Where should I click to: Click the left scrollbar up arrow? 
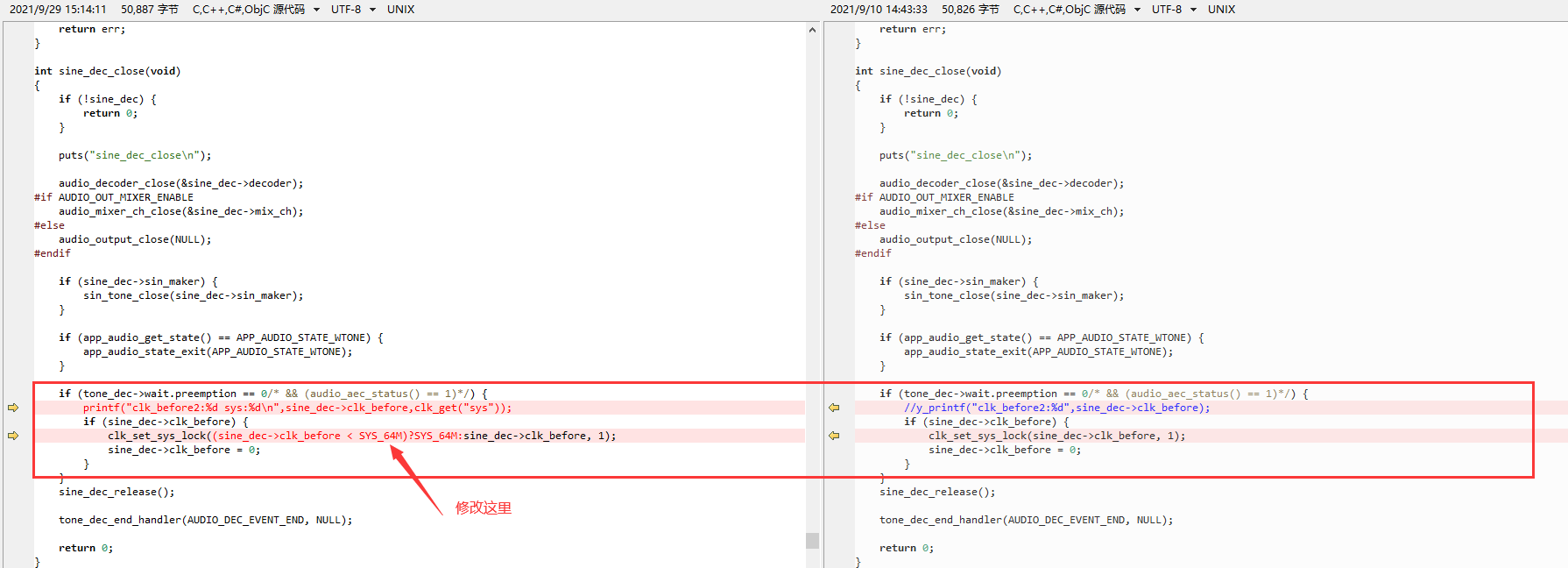point(812,30)
